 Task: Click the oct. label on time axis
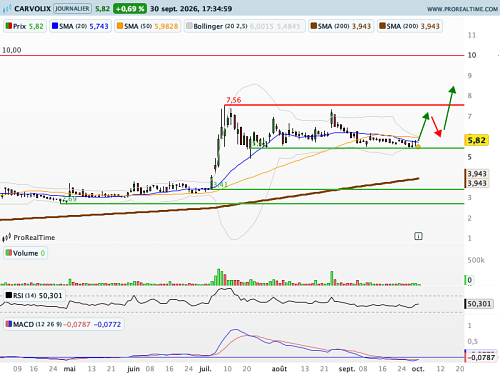pyautogui.click(x=418, y=369)
